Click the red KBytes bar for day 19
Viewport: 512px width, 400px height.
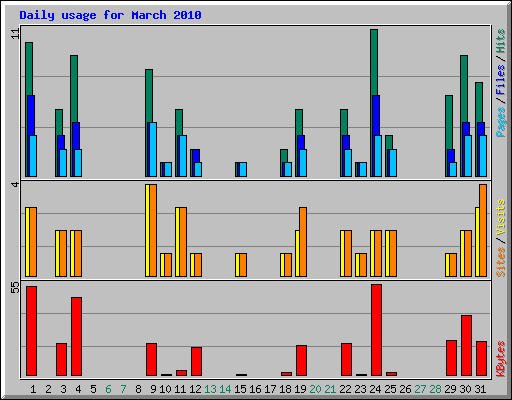click(x=301, y=361)
